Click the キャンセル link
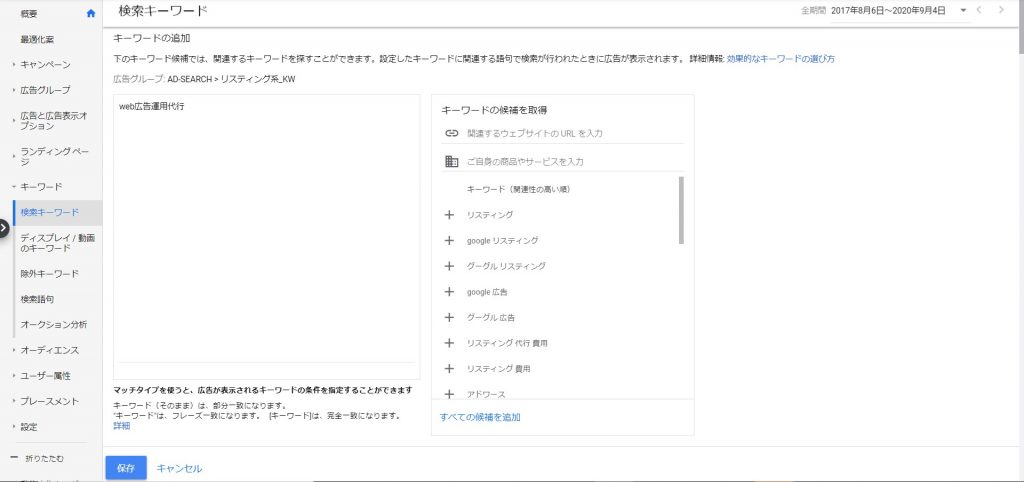The image size is (1024, 482). 180,468
